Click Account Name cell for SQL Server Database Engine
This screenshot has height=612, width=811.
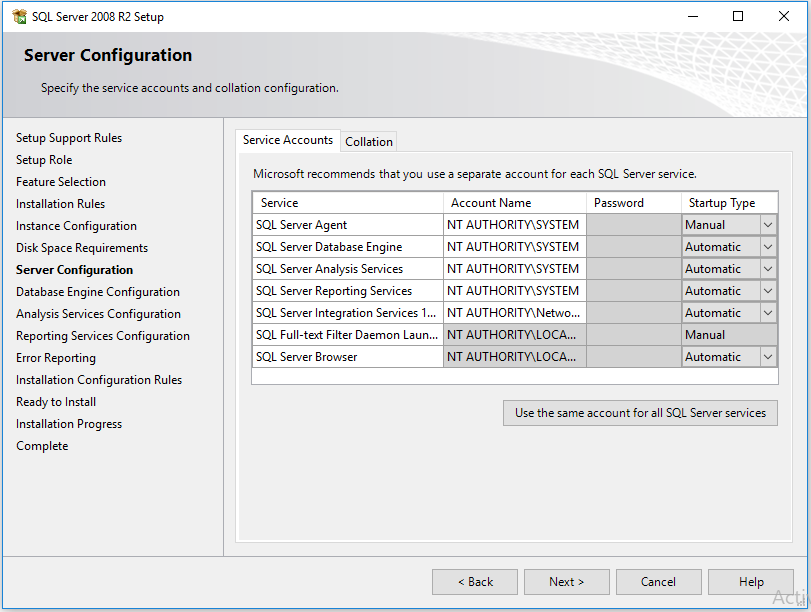(x=515, y=247)
